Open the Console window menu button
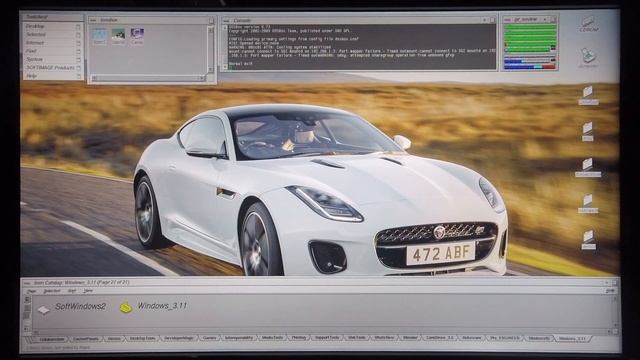The height and width of the screenshot is (360, 640). (x=226, y=20)
